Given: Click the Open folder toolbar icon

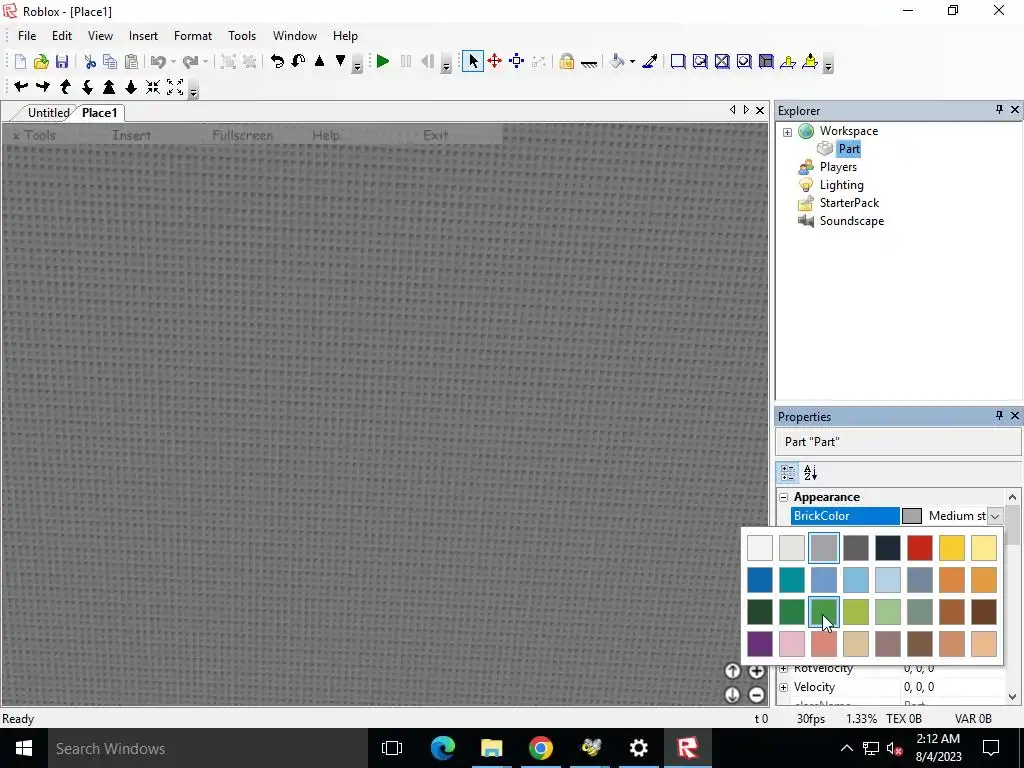Looking at the screenshot, I should pos(41,61).
